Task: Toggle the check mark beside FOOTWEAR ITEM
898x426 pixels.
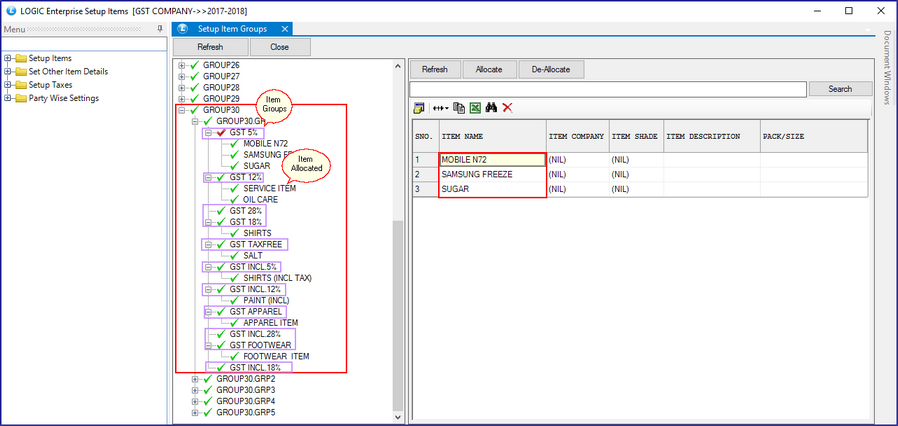Action: (234, 356)
